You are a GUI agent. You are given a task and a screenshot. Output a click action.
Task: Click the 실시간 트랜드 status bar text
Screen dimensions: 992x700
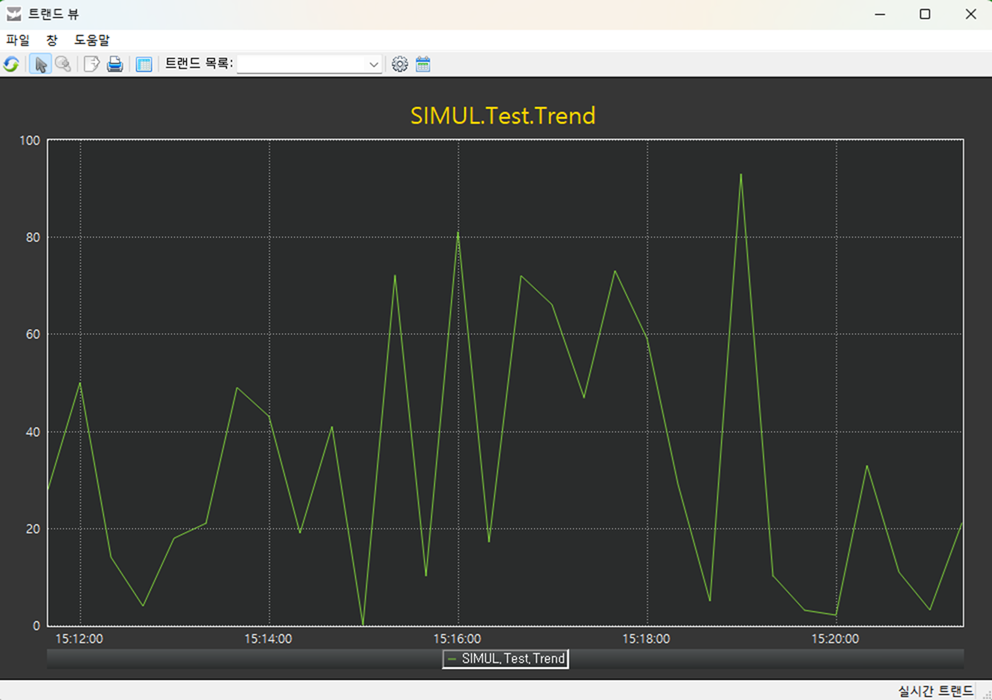[x=936, y=691]
